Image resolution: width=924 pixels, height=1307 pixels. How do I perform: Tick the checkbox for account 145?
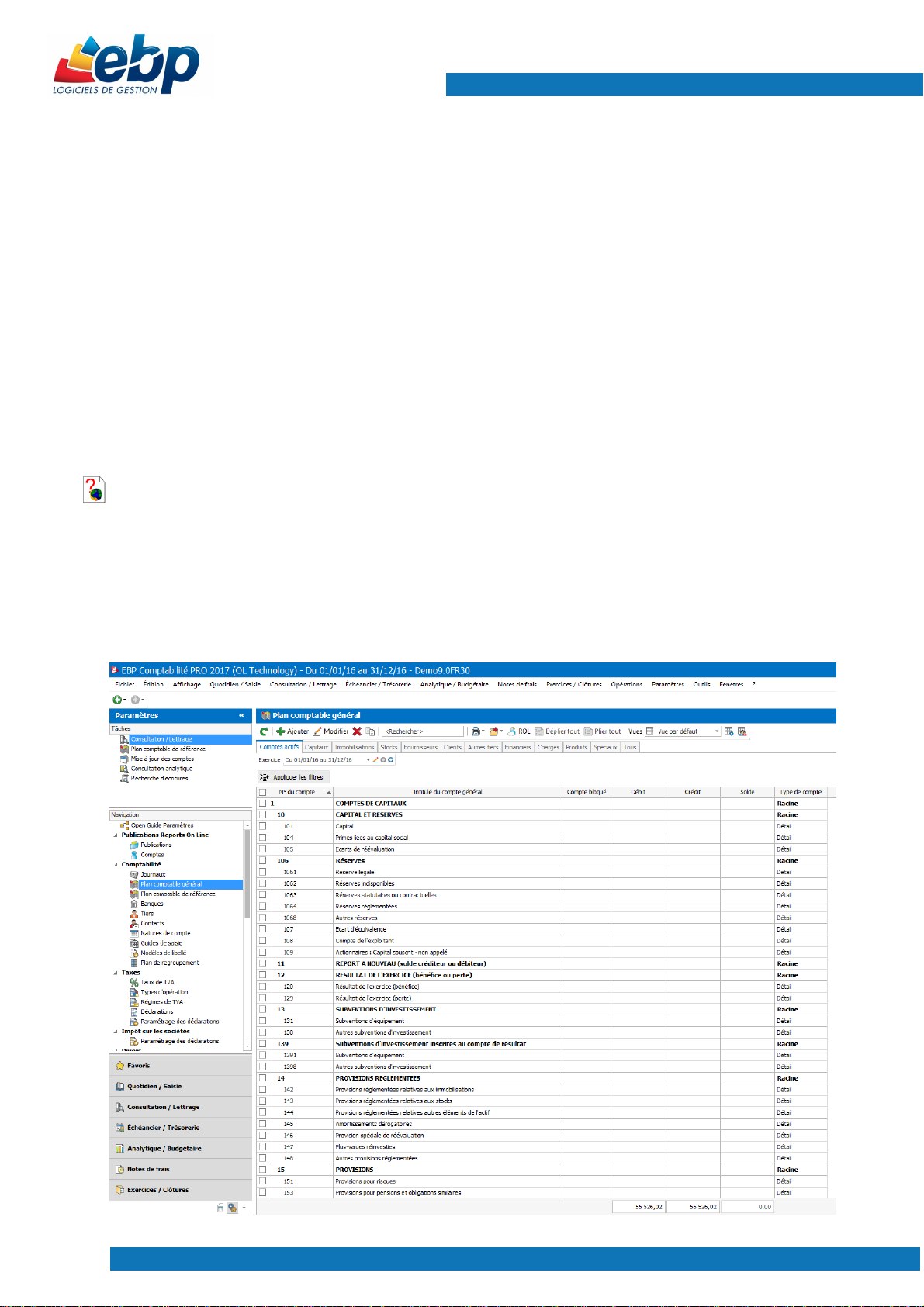(262, 1124)
